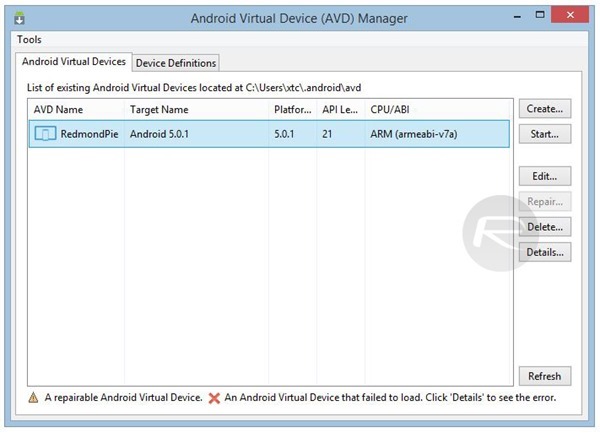Click the Create... button
This screenshot has height=433, width=600.
tap(545, 109)
